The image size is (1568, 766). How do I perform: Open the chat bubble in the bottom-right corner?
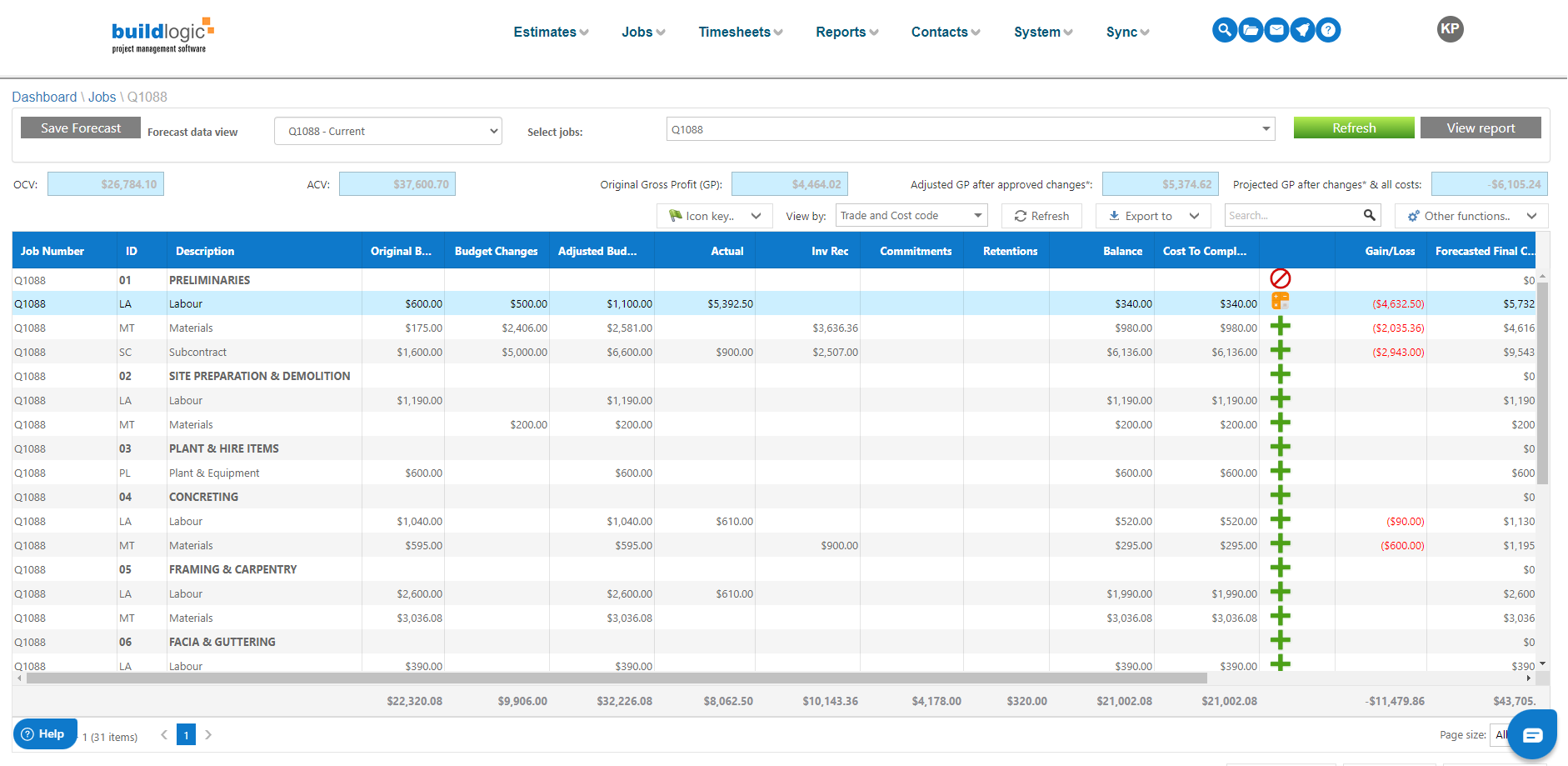point(1532,733)
